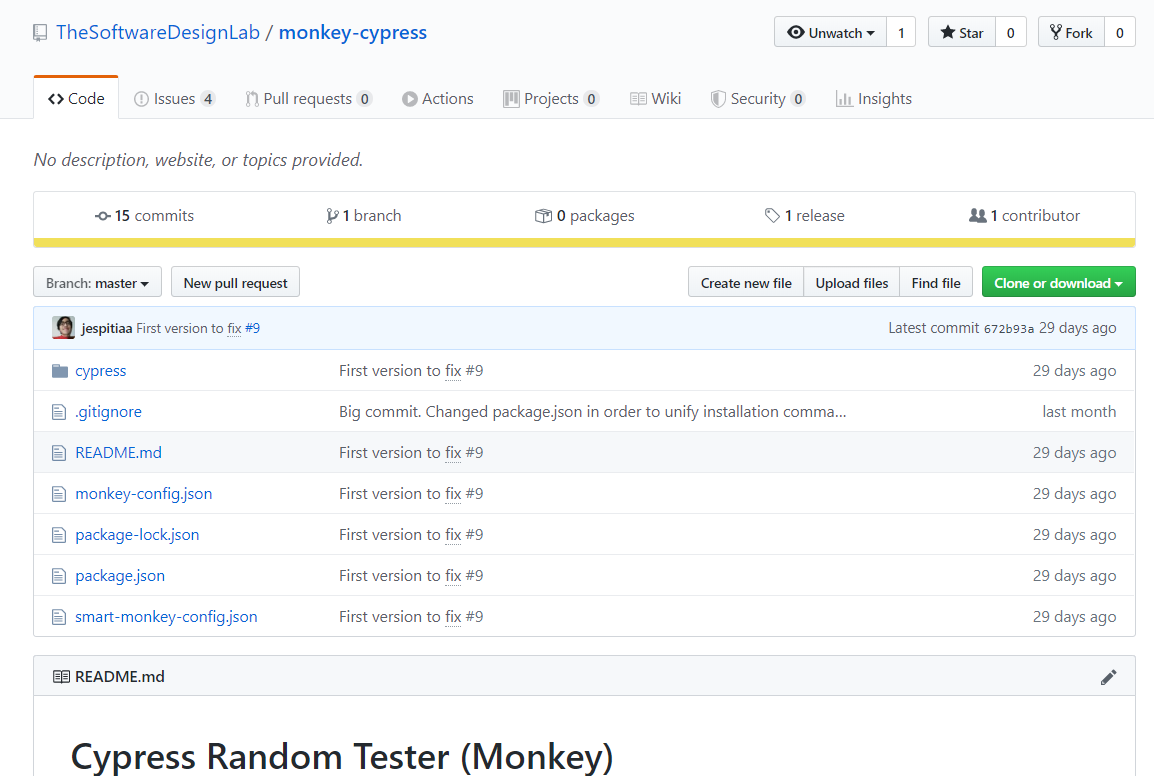Click the 'last month' timestamp for .gitignore
This screenshot has width=1154, height=776.
click(x=1079, y=412)
